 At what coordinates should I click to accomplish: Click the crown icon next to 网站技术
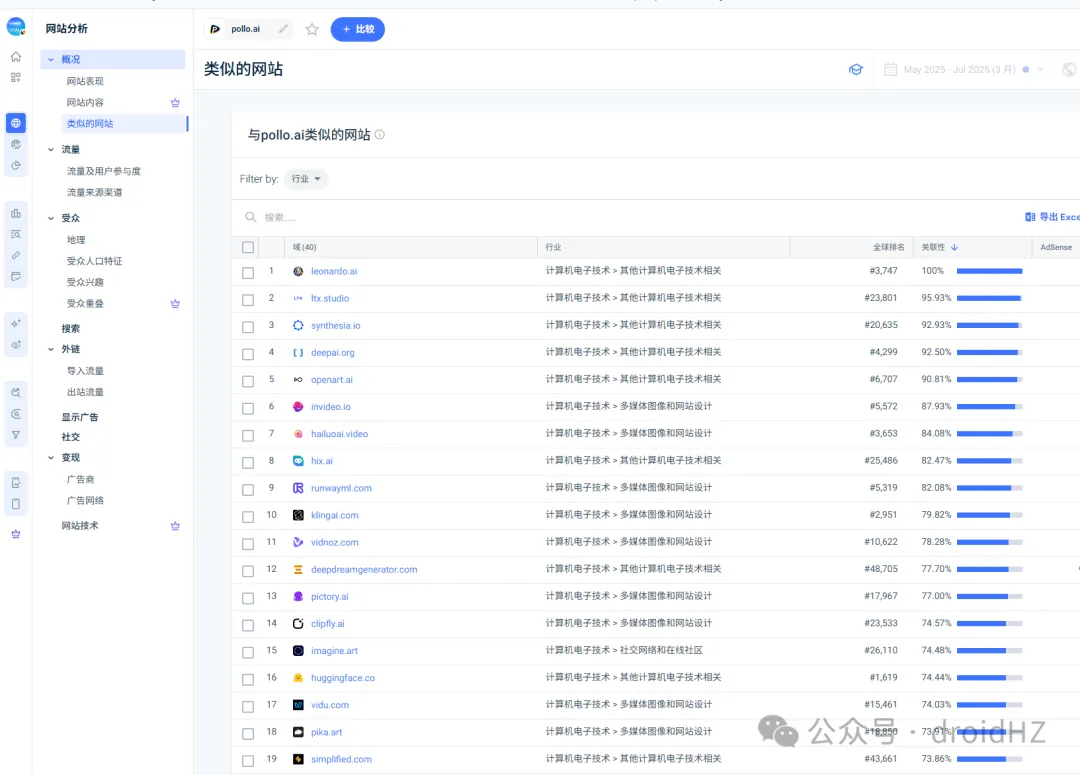pos(175,526)
